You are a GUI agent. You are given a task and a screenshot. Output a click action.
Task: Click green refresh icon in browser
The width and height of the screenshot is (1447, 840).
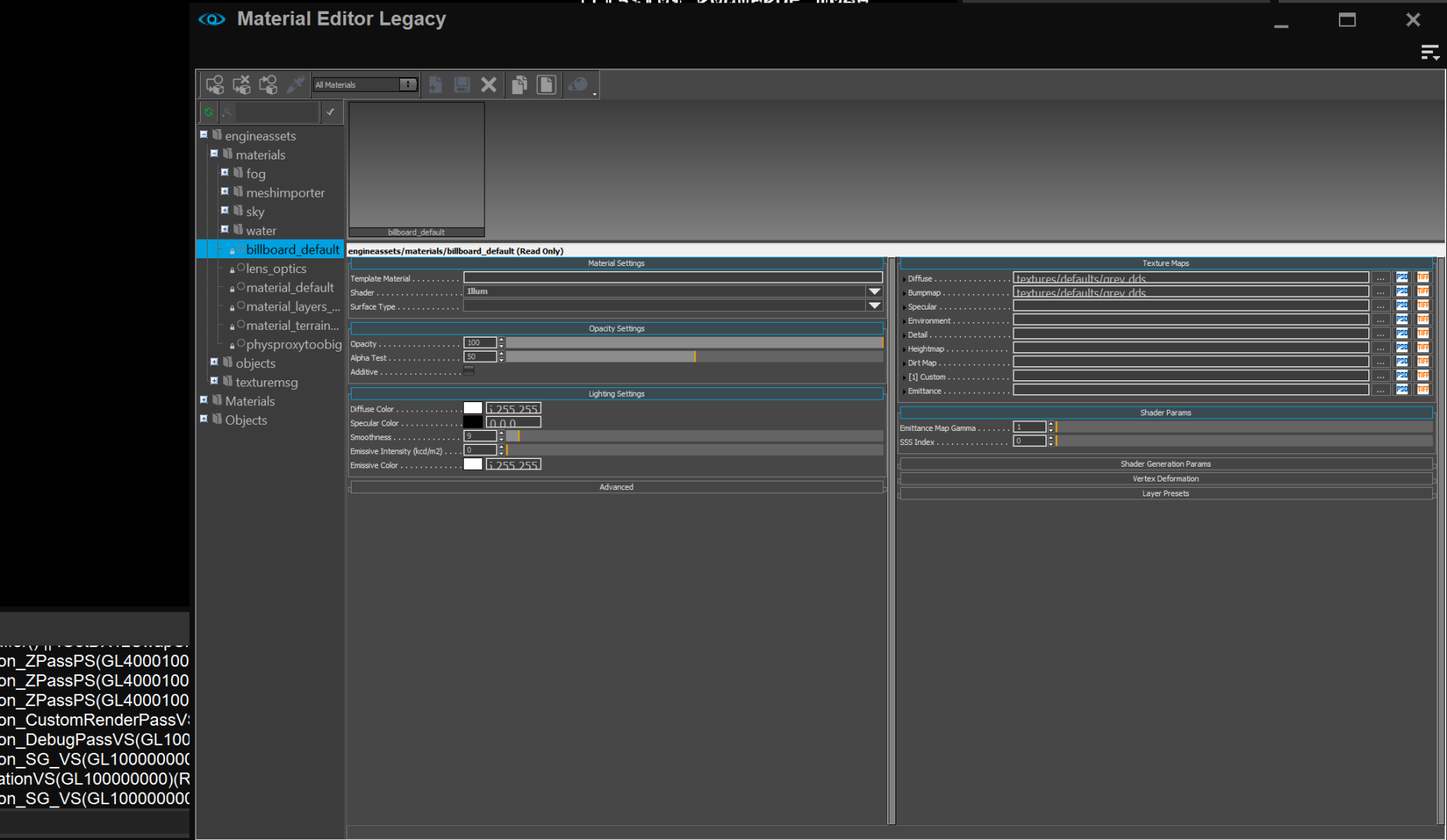[x=208, y=112]
